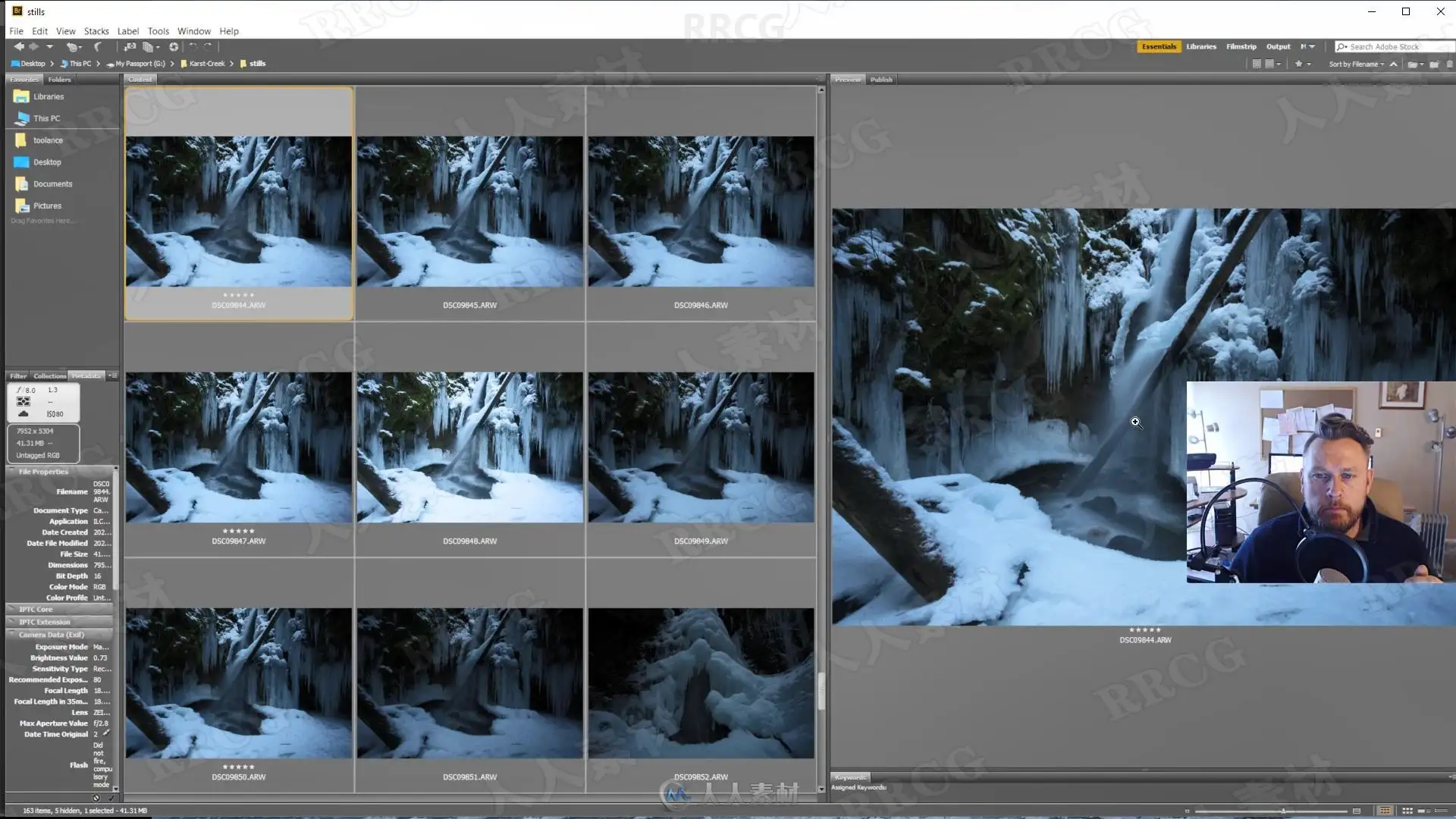Open the Stacks menu
The width and height of the screenshot is (1456, 819).
[x=96, y=31]
